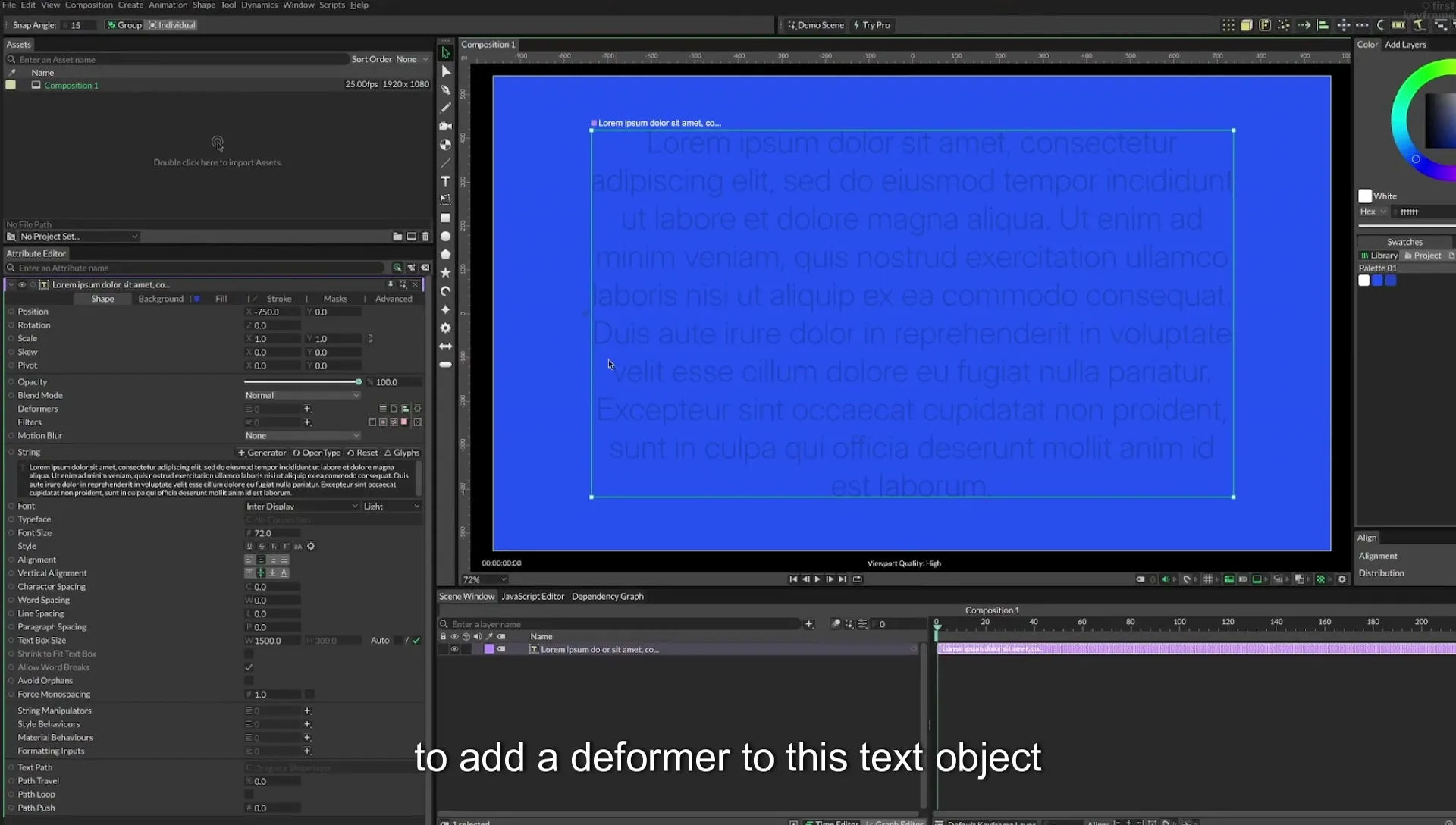Open the No Project Set dropdown
Screen dimensions: 1456x825
pyautogui.click(x=79, y=237)
